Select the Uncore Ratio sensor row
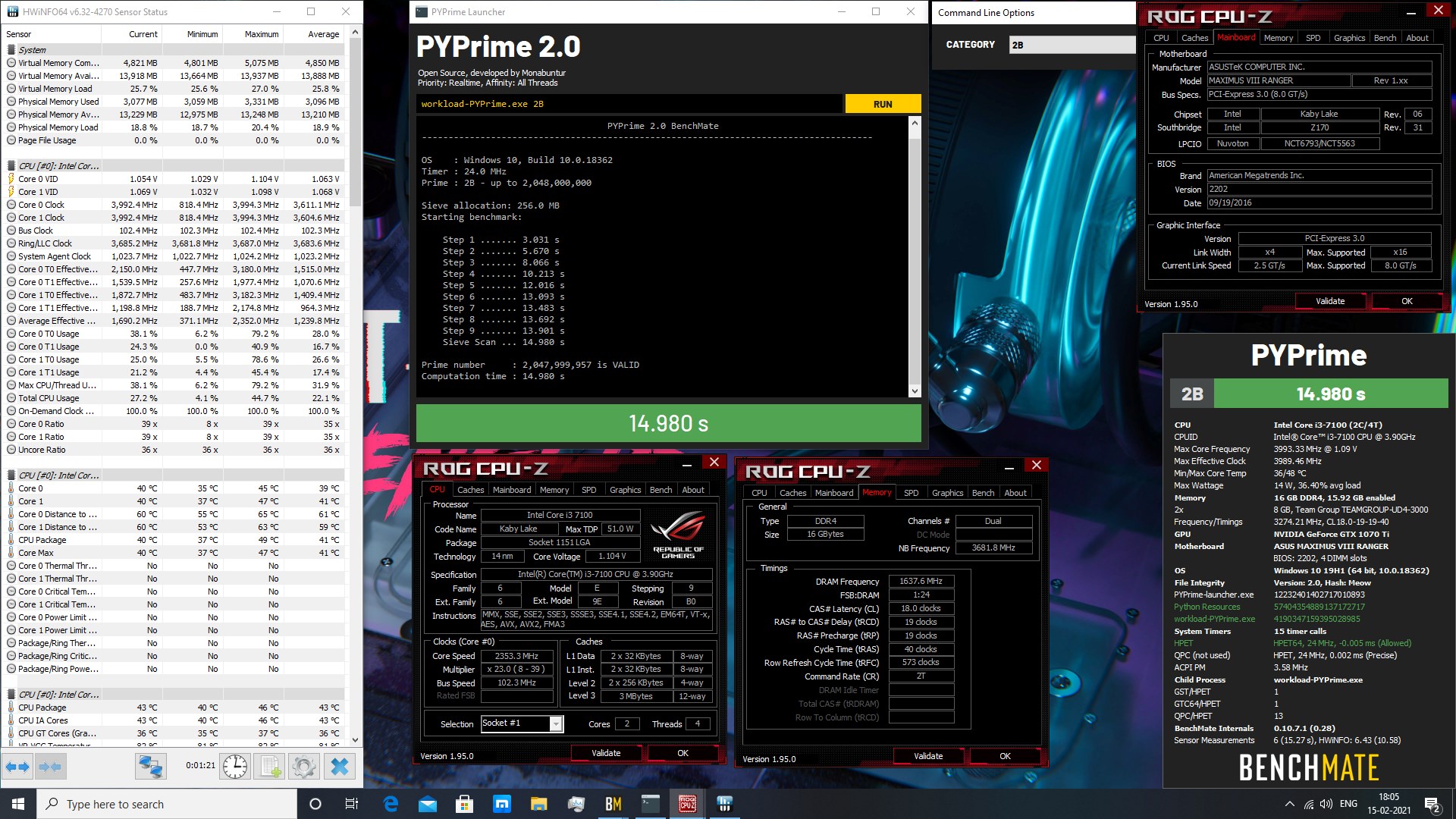Image resolution: width=1456 pixels, height=819 pixels. click(174, 450)
